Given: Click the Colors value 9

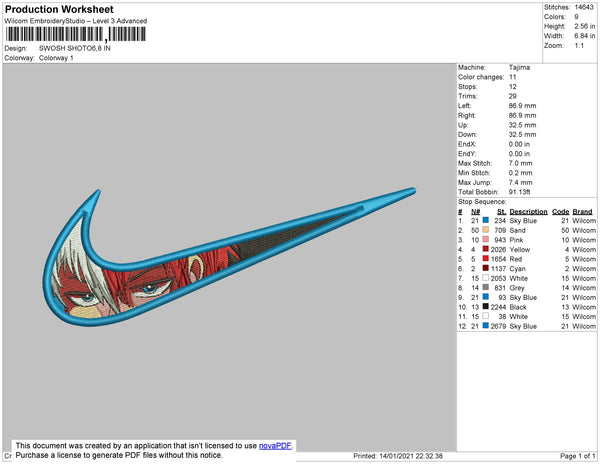Looking at the screenshot, I should pyautogui.click(x=576, y=17).
